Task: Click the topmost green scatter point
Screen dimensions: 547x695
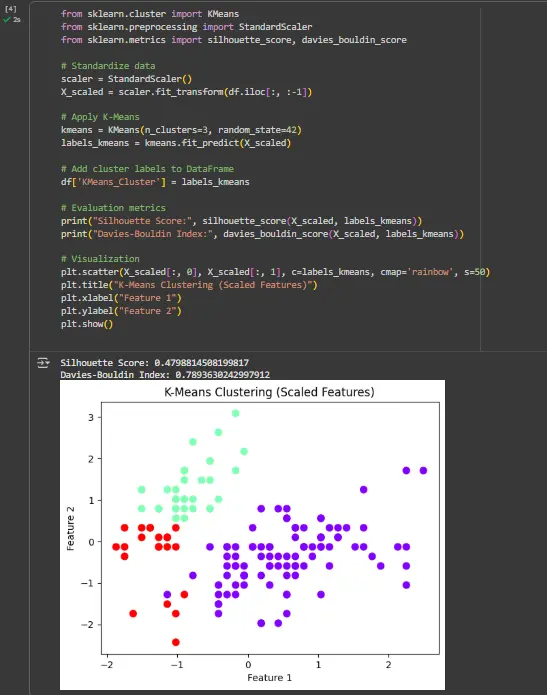Action: [235, 413]
